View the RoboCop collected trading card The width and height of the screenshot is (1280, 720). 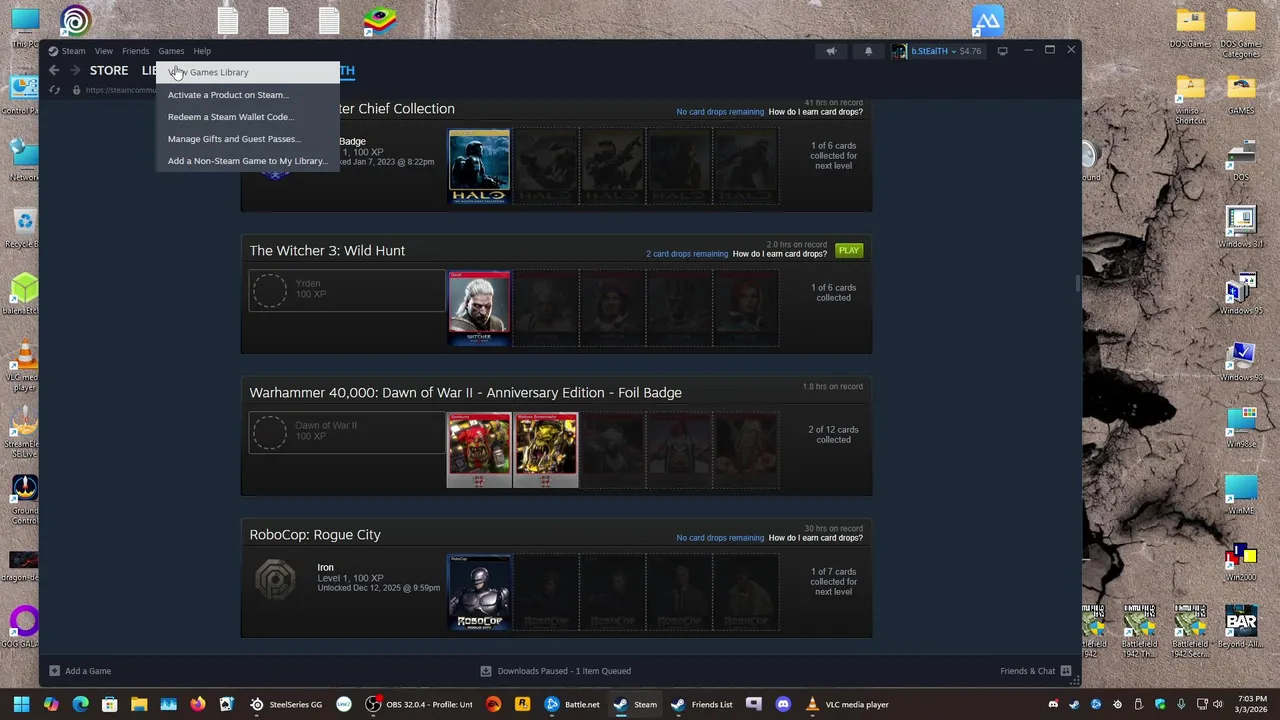pyautogui.click(x=479, y=592)
